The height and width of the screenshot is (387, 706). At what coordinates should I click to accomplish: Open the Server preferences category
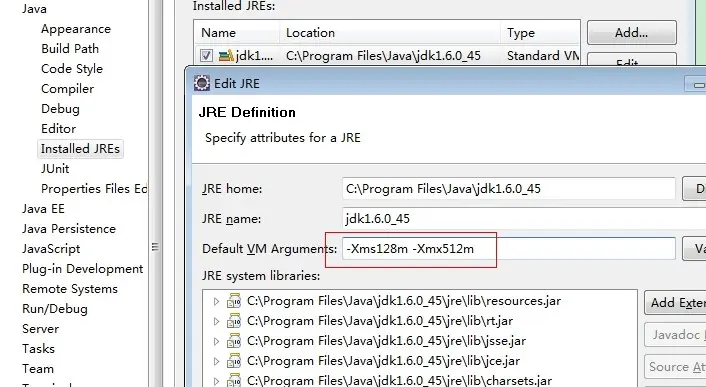[40, 329]
